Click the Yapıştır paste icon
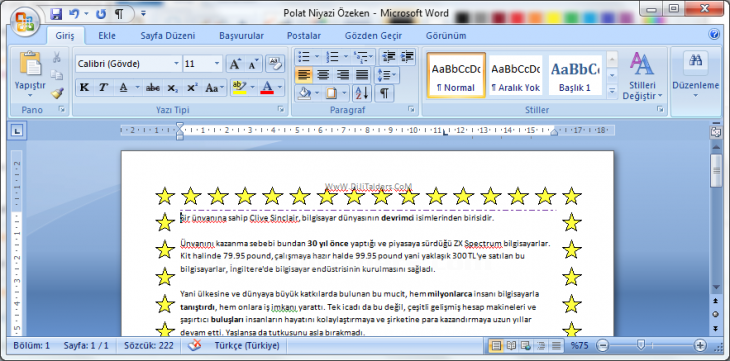The width and height of the screenshot is (730, 361). coord(30,63)
